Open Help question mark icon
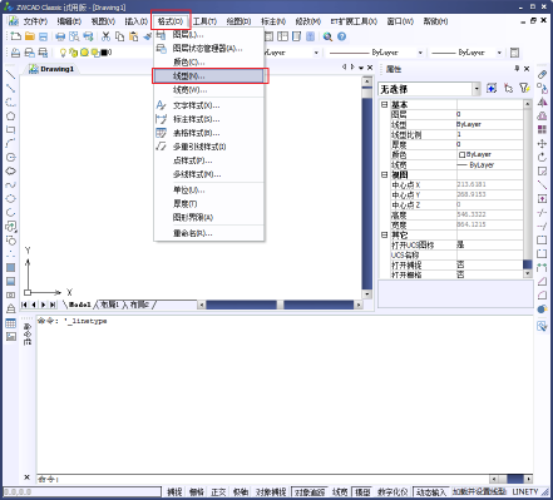Image resolution: width=553 pixels, height=501 pixels. (x=341, y=36)
